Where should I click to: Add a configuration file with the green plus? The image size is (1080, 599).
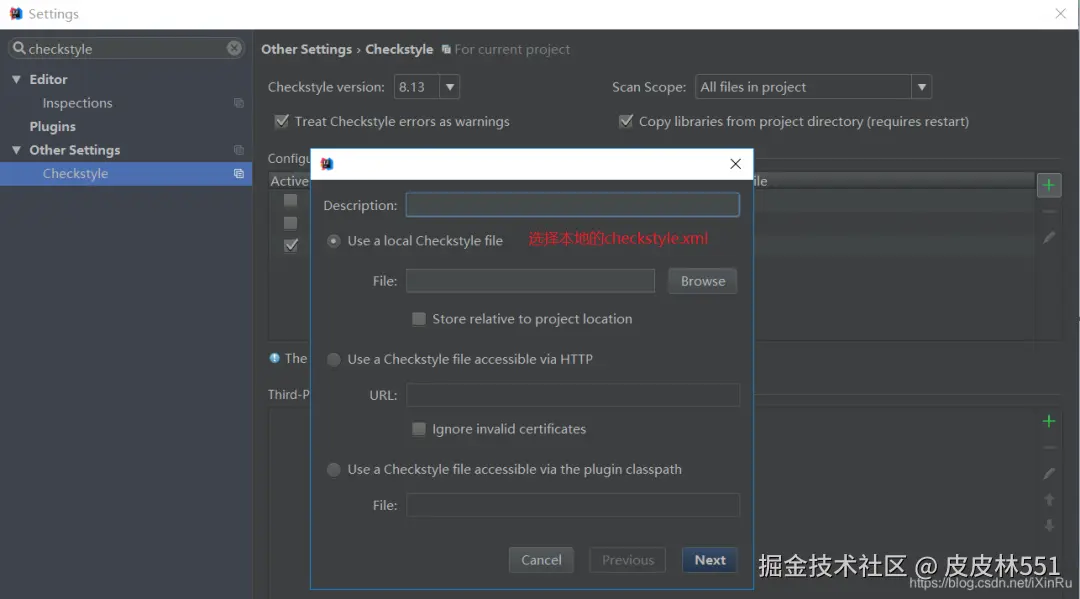(1048, 185)
